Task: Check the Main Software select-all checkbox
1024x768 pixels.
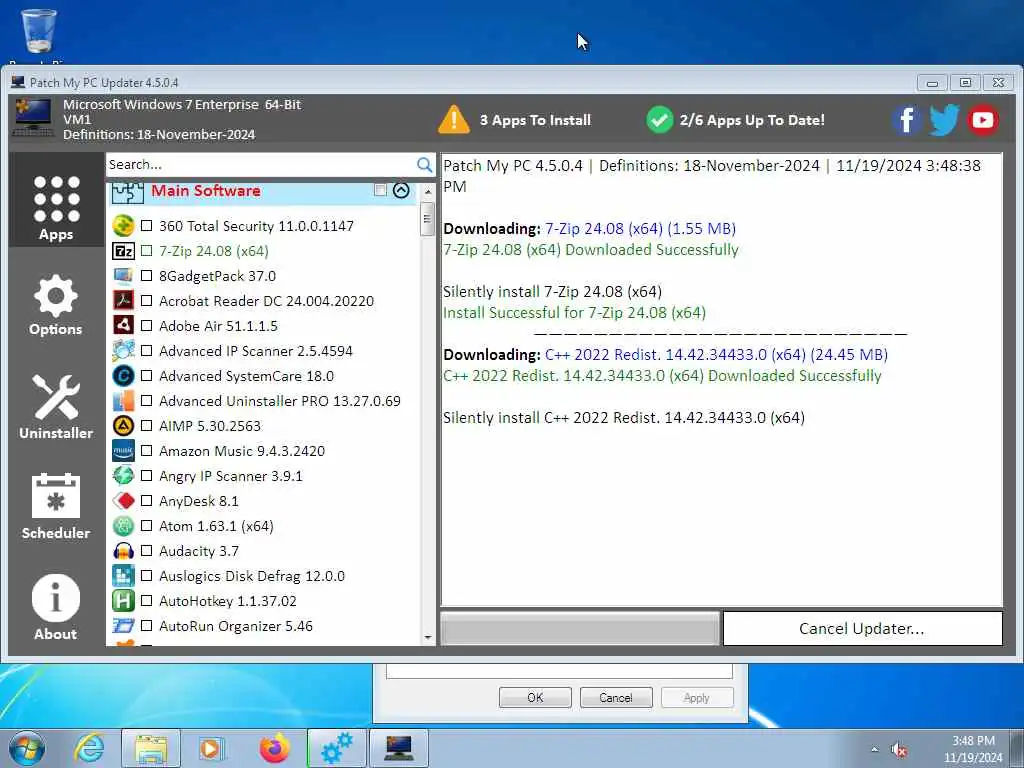Action: tap(380, 190)
